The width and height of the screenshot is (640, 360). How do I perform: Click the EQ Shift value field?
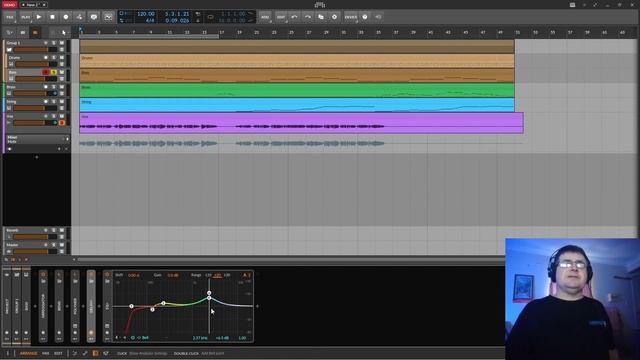[133, 275]
